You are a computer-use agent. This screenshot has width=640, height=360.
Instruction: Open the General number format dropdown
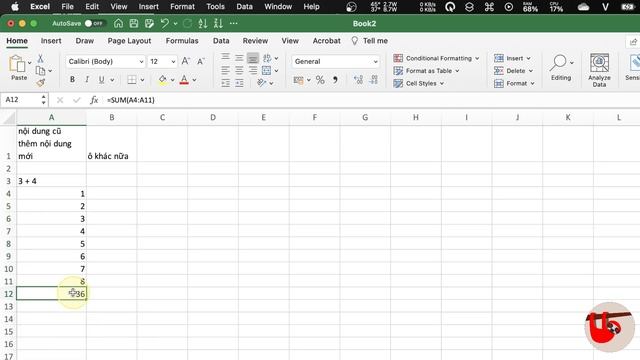[x=336, y=61]
